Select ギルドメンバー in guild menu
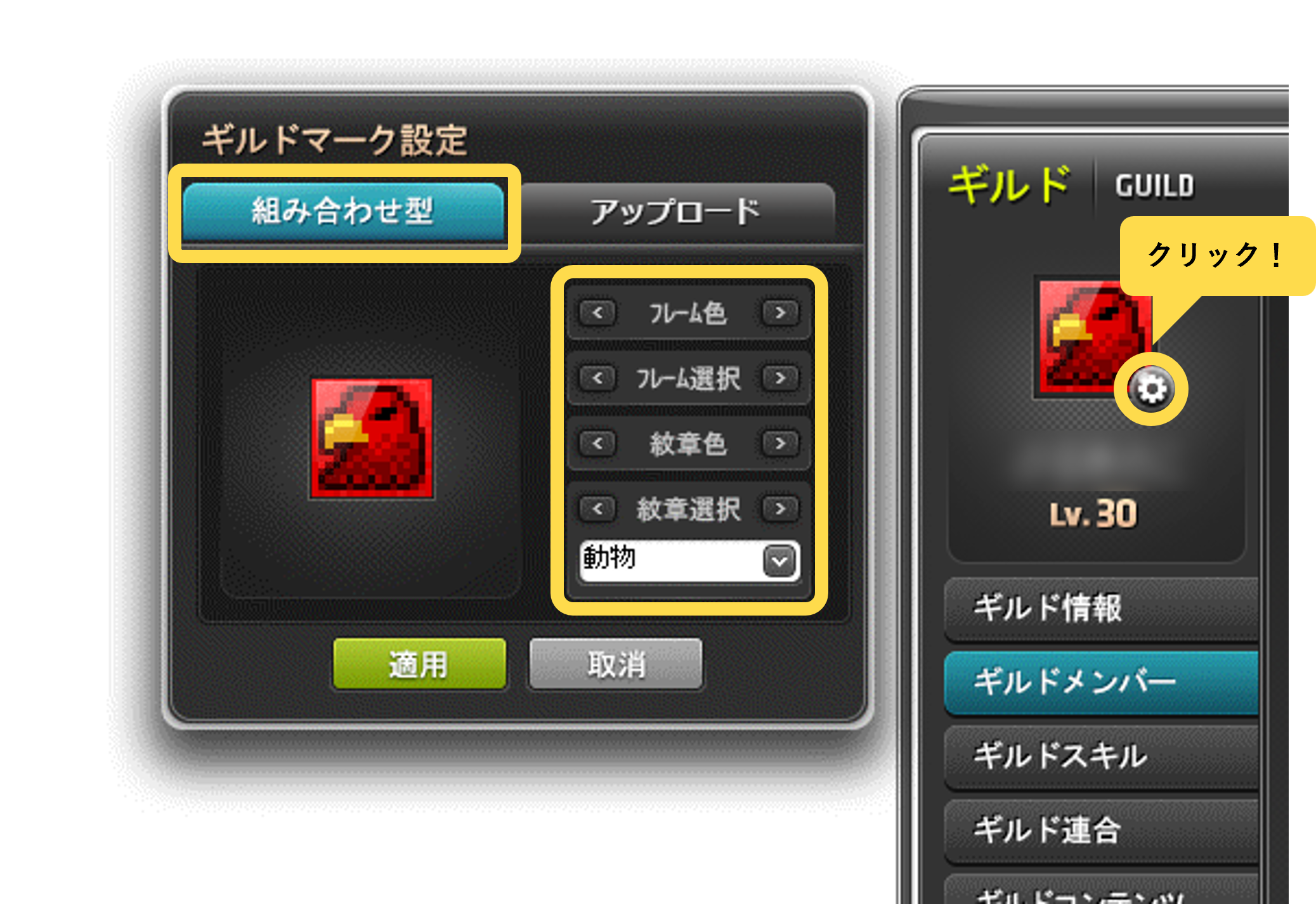This screenshot has height=904, width=1316. [x=1102, y=683]
